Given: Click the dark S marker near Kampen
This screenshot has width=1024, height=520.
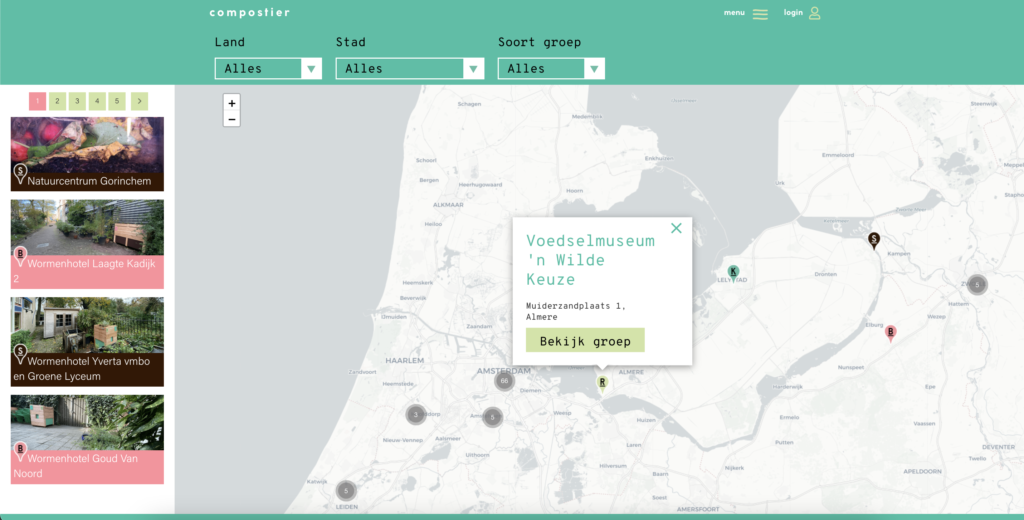Looking at the screenshot, I should pyautogui.click(x=874, y=239).
